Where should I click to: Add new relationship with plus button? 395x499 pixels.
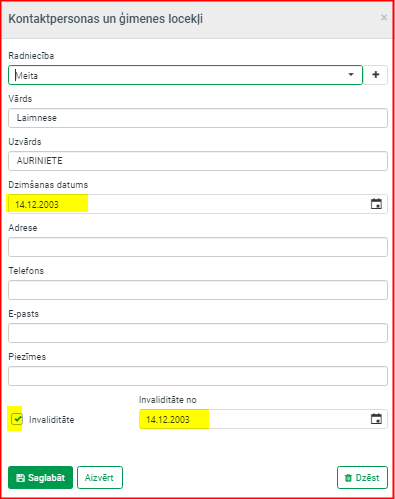point(376,75)
